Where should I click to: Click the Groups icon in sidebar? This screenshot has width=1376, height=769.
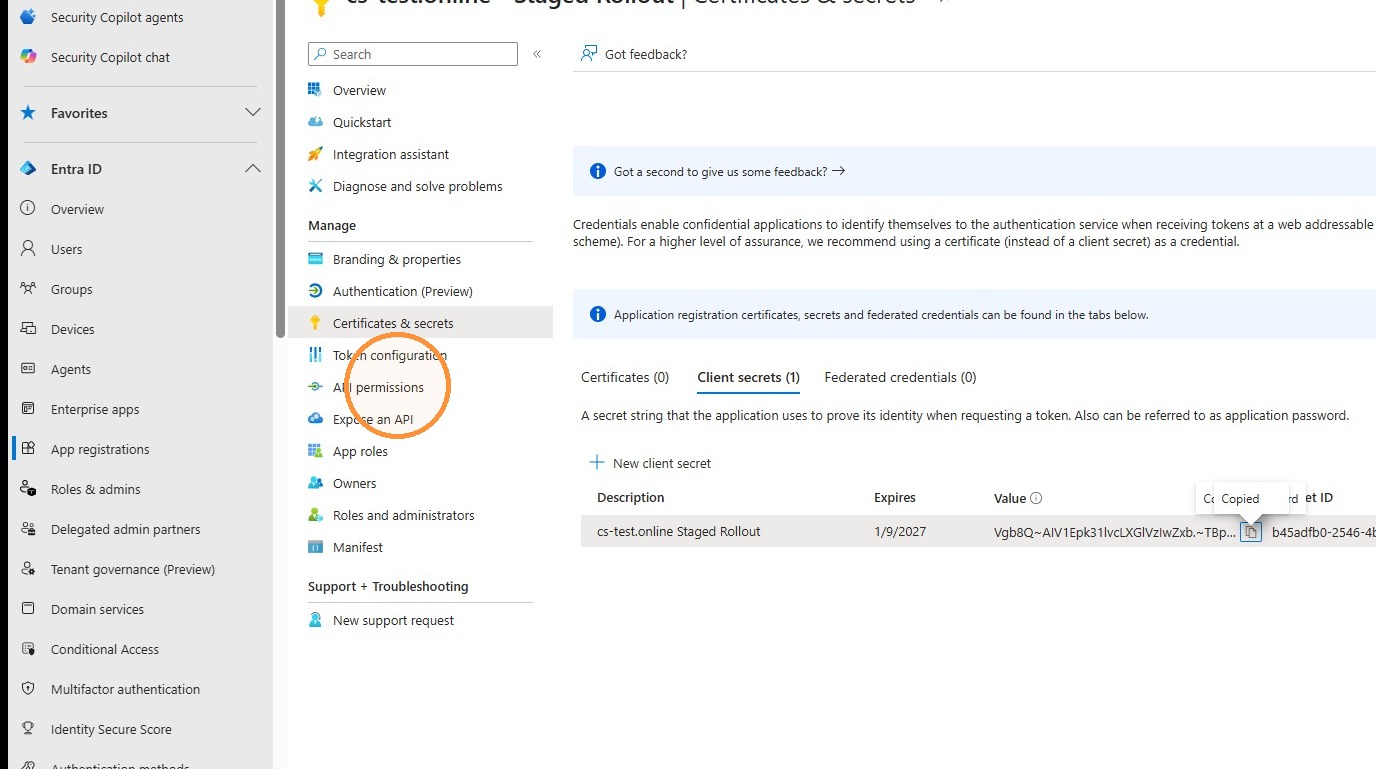pyautogui.click(x=28, y=289)
